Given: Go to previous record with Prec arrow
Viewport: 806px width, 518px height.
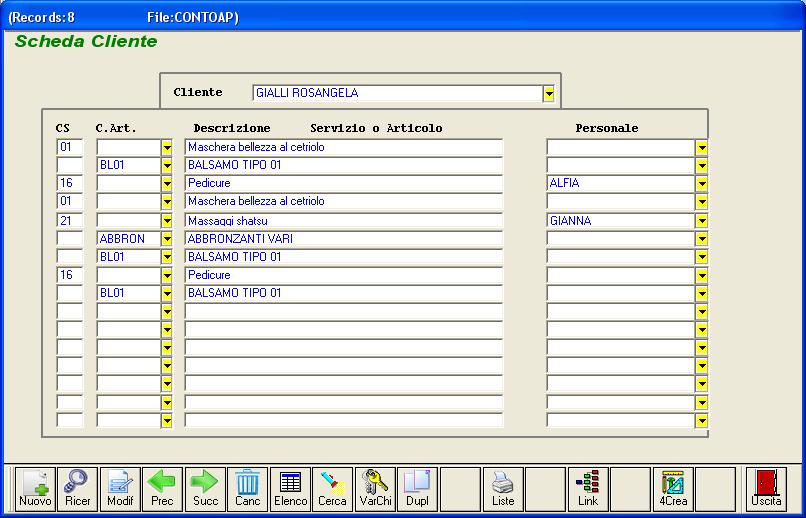Looking at the screenshot, I should (162, 489).
